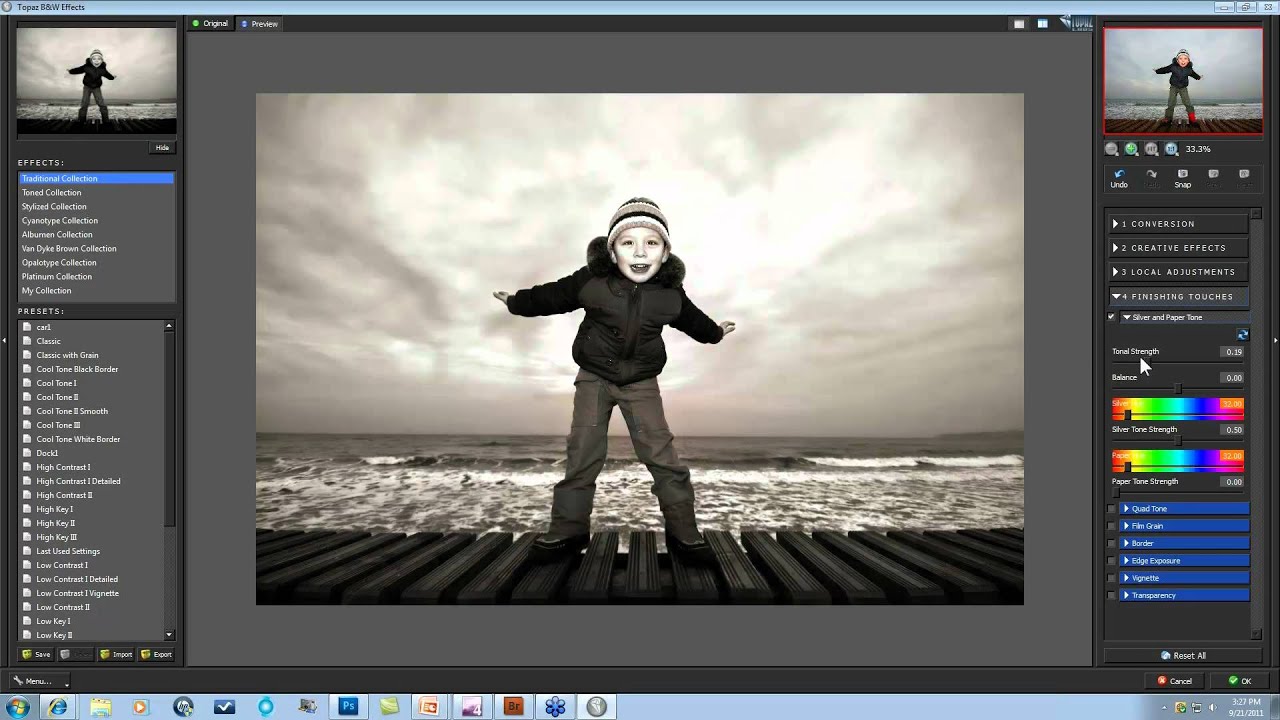1280x720 pixels.
Task: Click the Paper Hue color slider
Action: coord(1177,460)
